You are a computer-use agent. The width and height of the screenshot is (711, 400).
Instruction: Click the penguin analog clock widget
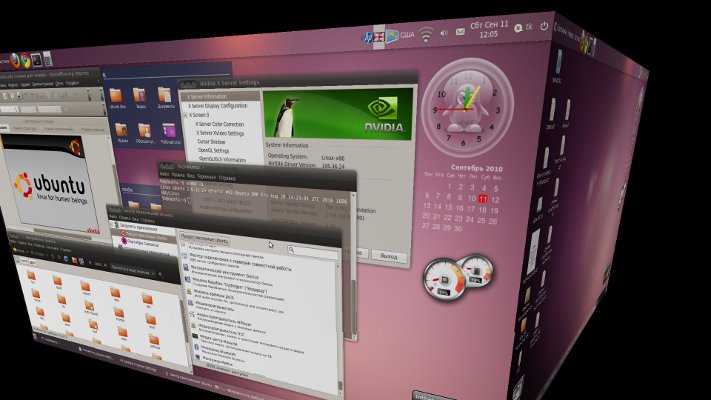(467, 108)
